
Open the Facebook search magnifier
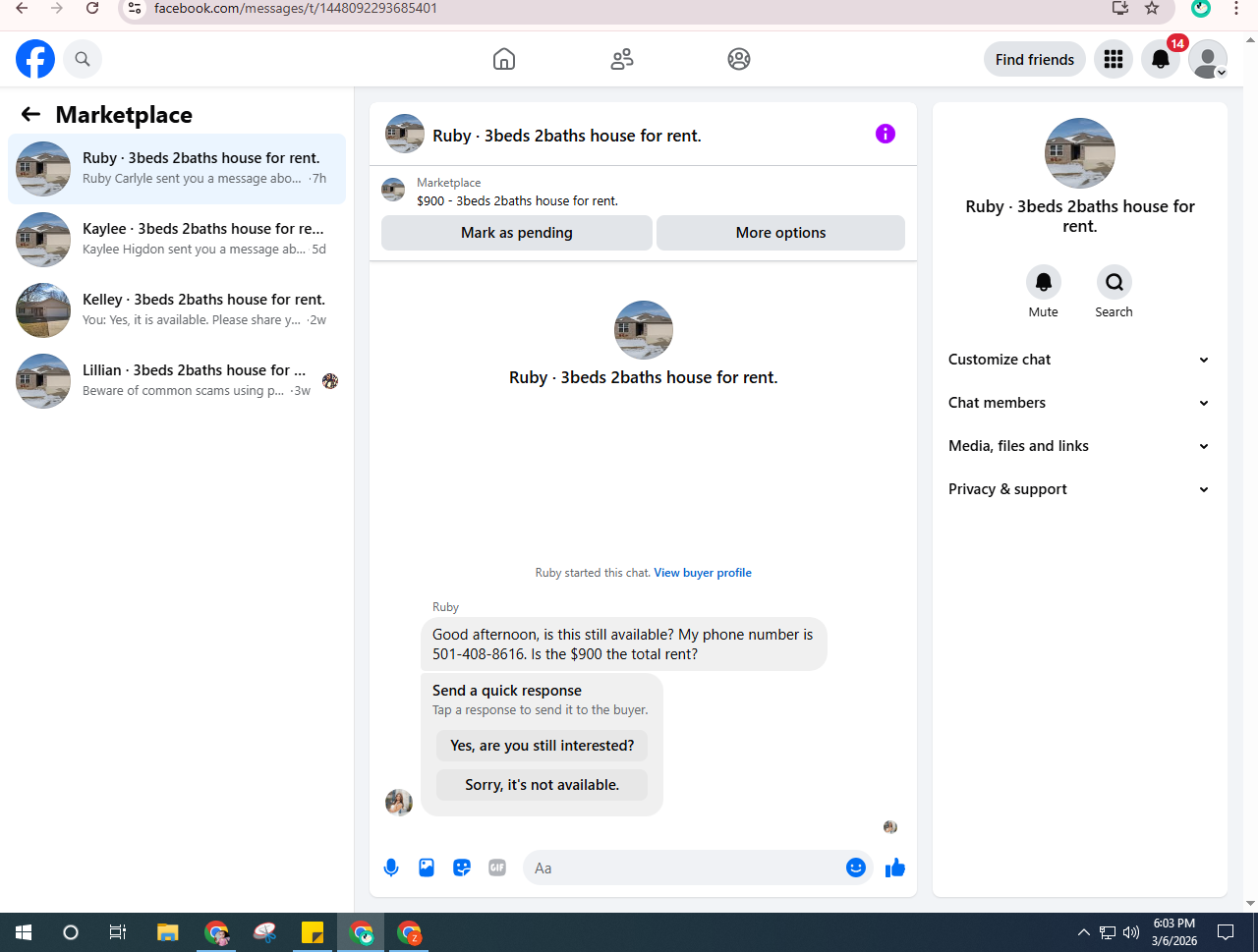[x=83, y=59]
